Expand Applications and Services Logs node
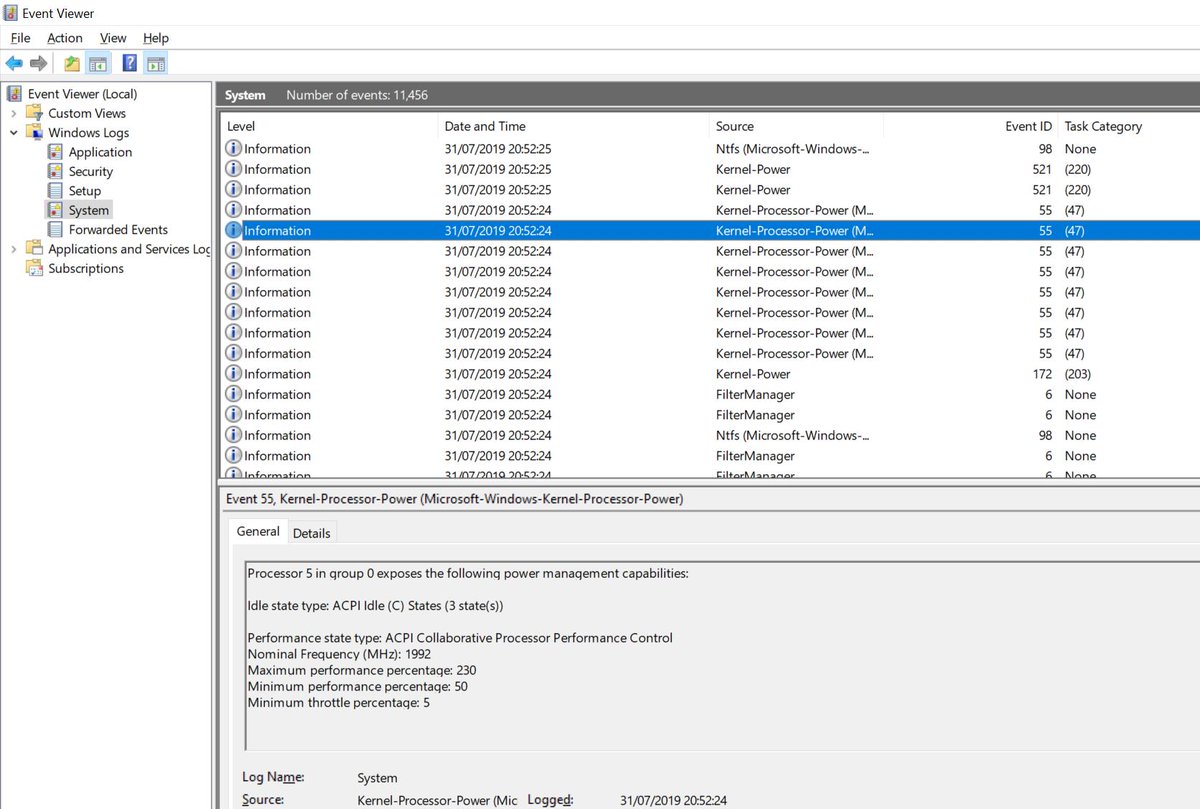 tap(13, 249)
